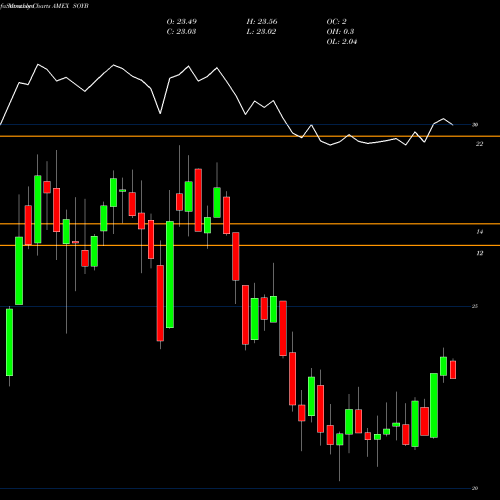
Task: Click the 30 indicator axis label
Action: pos(475,125)
